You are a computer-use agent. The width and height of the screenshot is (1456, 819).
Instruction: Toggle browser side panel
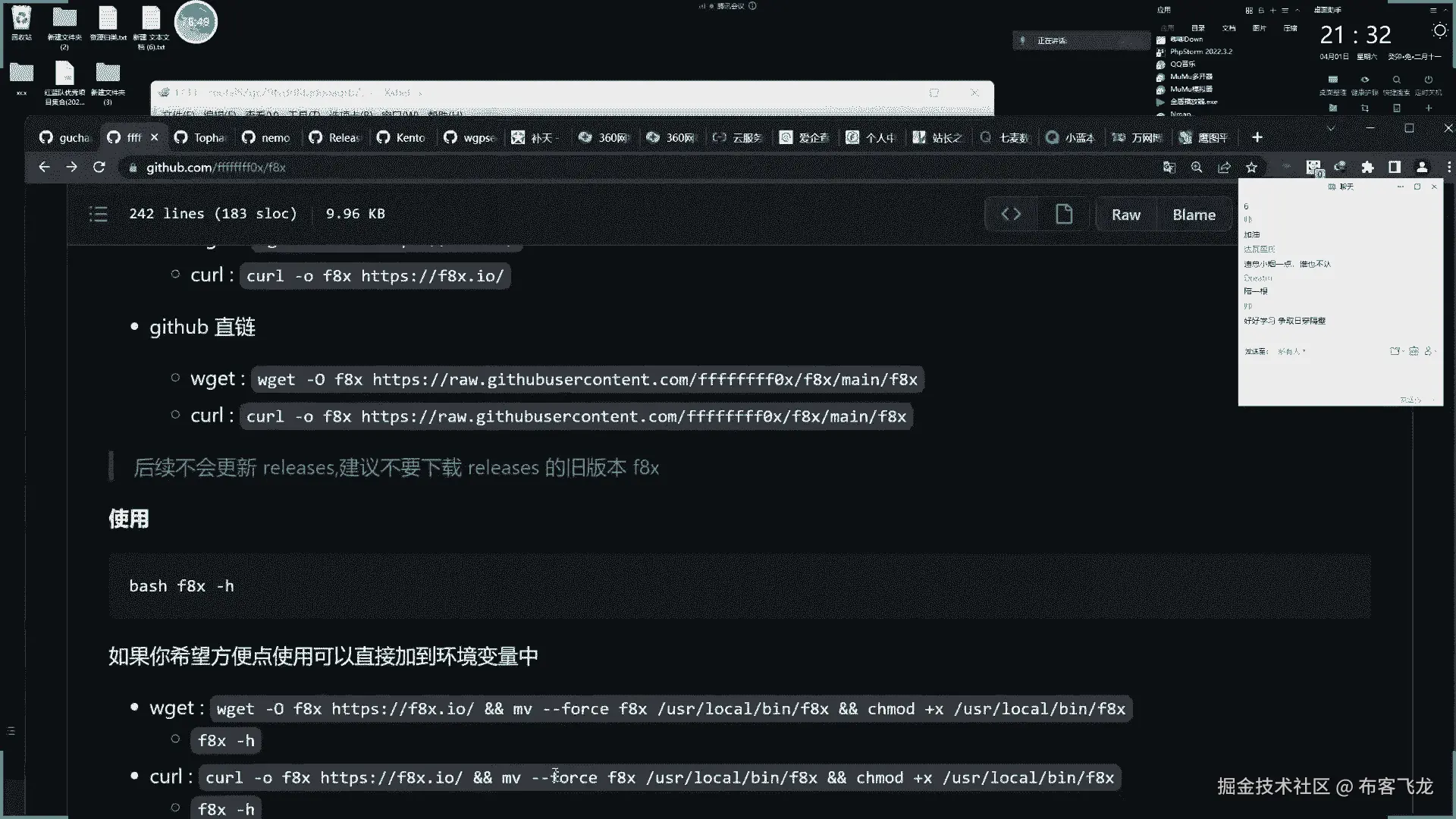pyautogui.click(x=1395, y=168)
